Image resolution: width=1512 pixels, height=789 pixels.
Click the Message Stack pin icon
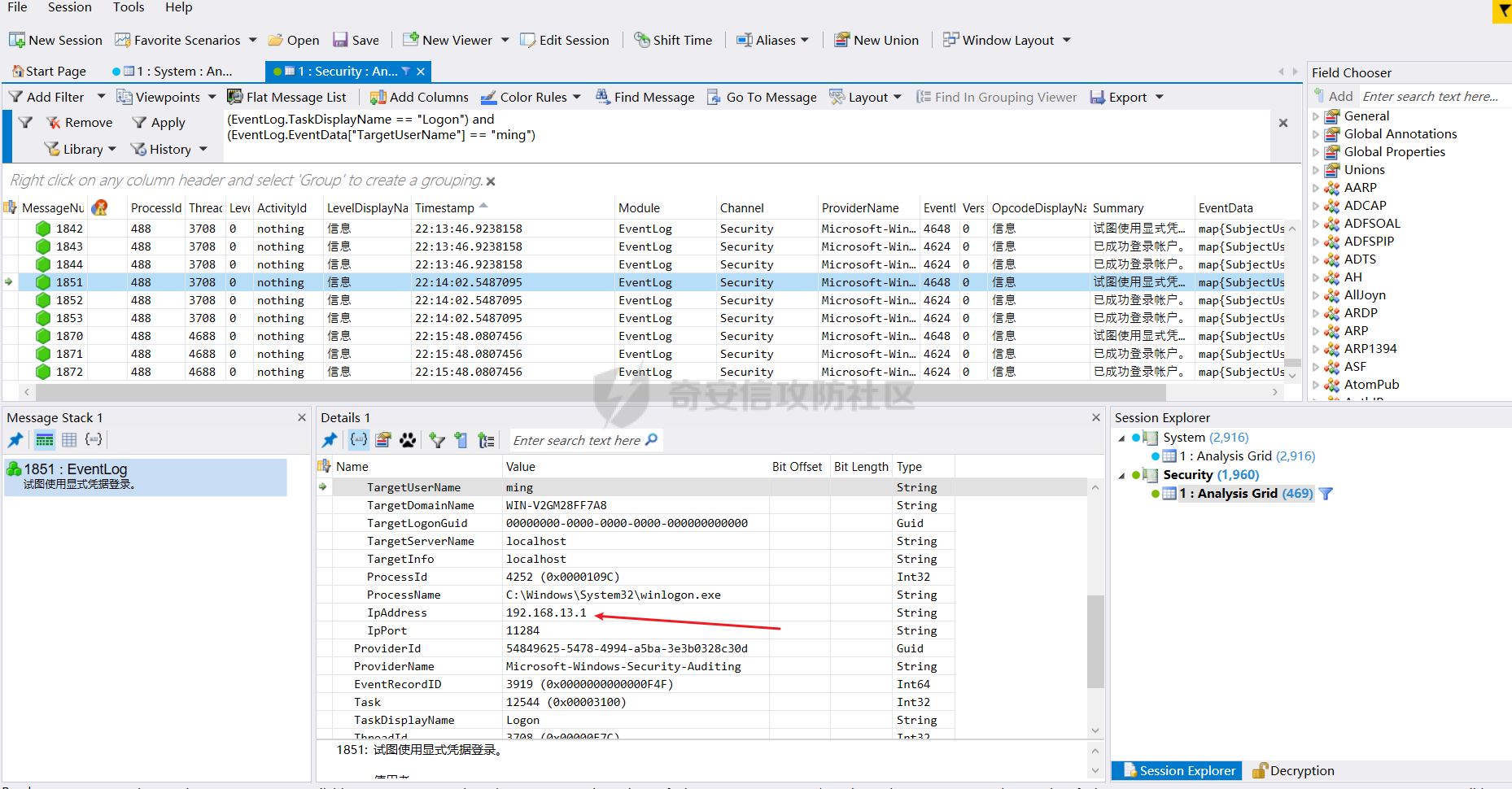[x=15, y=440]
